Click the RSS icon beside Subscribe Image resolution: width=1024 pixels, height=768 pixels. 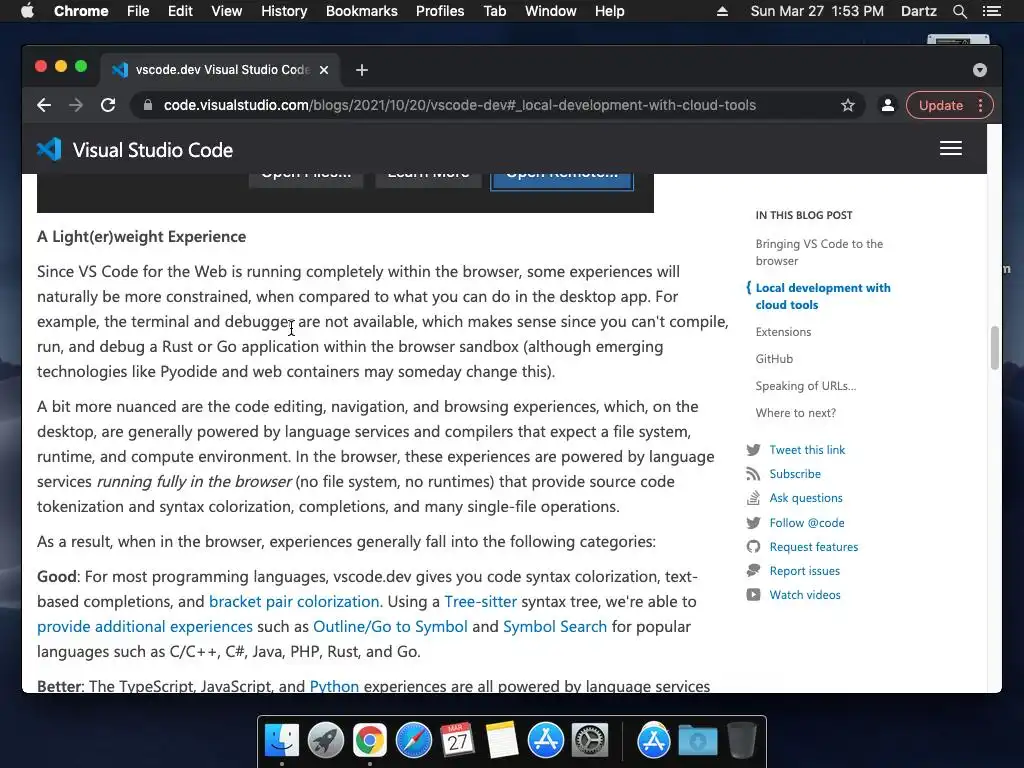(x=753, y=474)
